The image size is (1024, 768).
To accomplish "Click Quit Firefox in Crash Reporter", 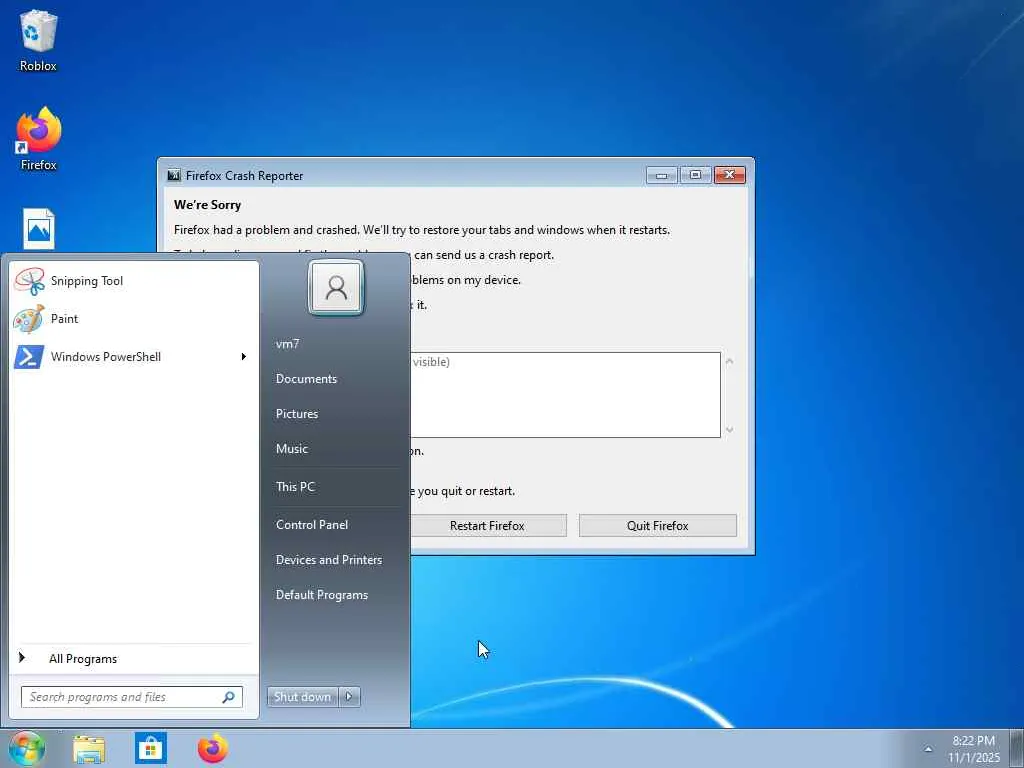I will 658,526.
